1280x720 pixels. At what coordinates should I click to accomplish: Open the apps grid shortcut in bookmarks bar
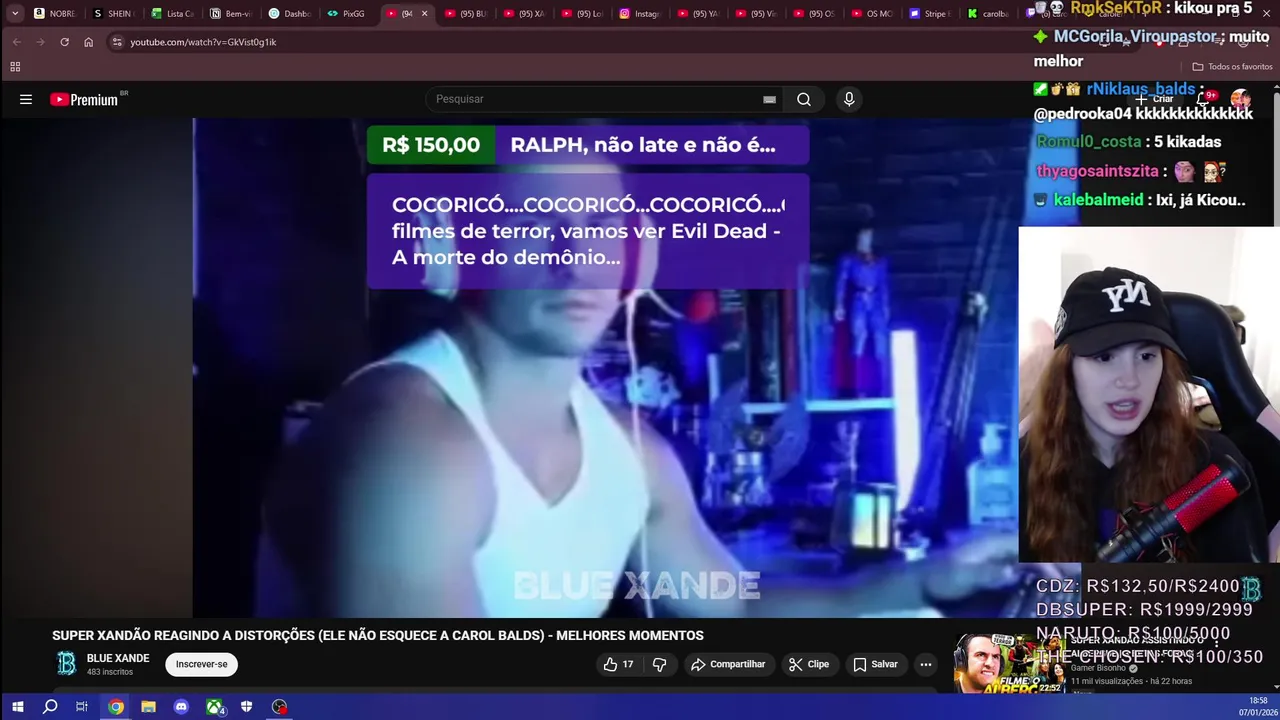[x=15, y=67]
